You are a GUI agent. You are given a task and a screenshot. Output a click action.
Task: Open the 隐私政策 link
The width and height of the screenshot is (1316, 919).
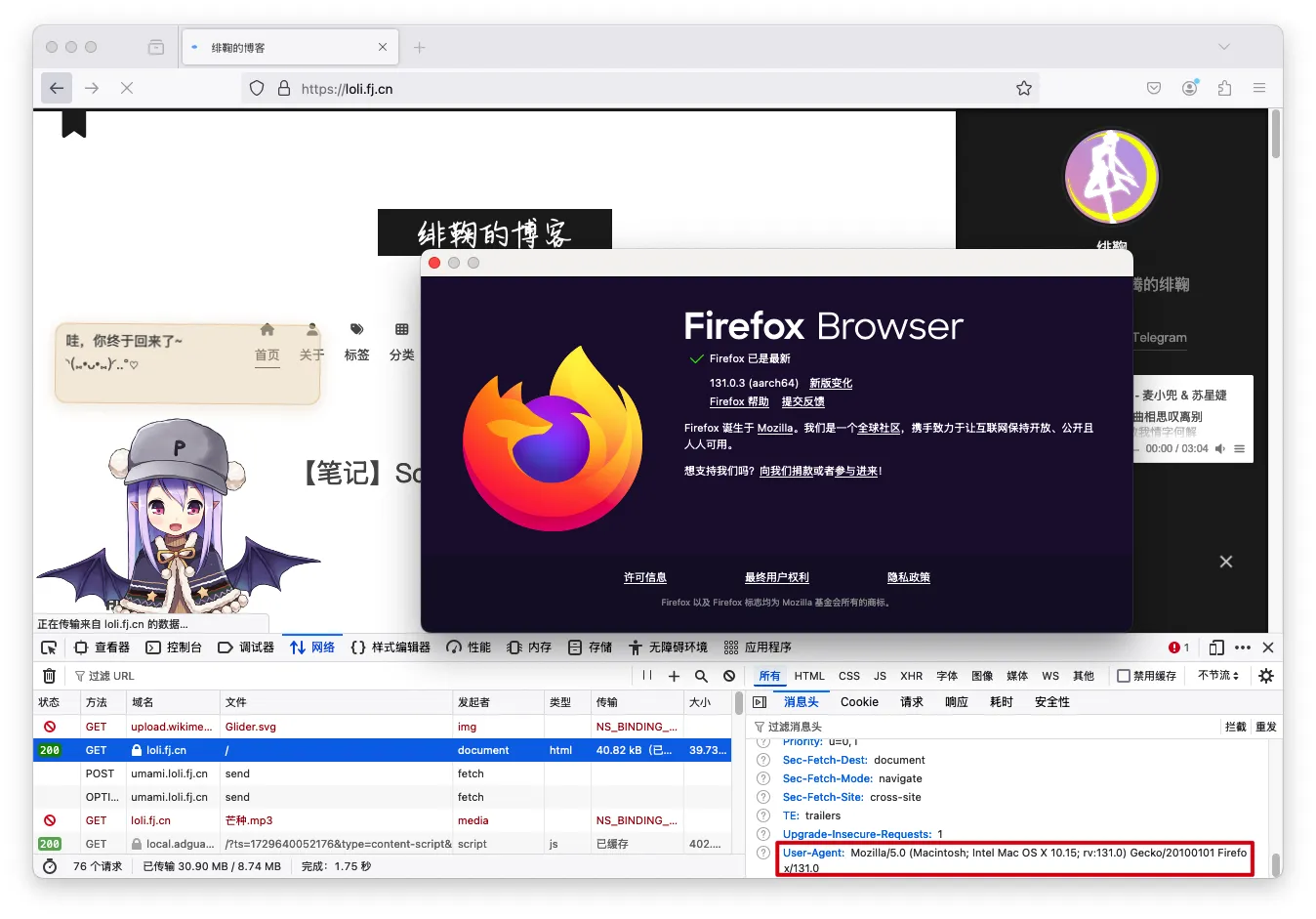click(x=908, y=577)
